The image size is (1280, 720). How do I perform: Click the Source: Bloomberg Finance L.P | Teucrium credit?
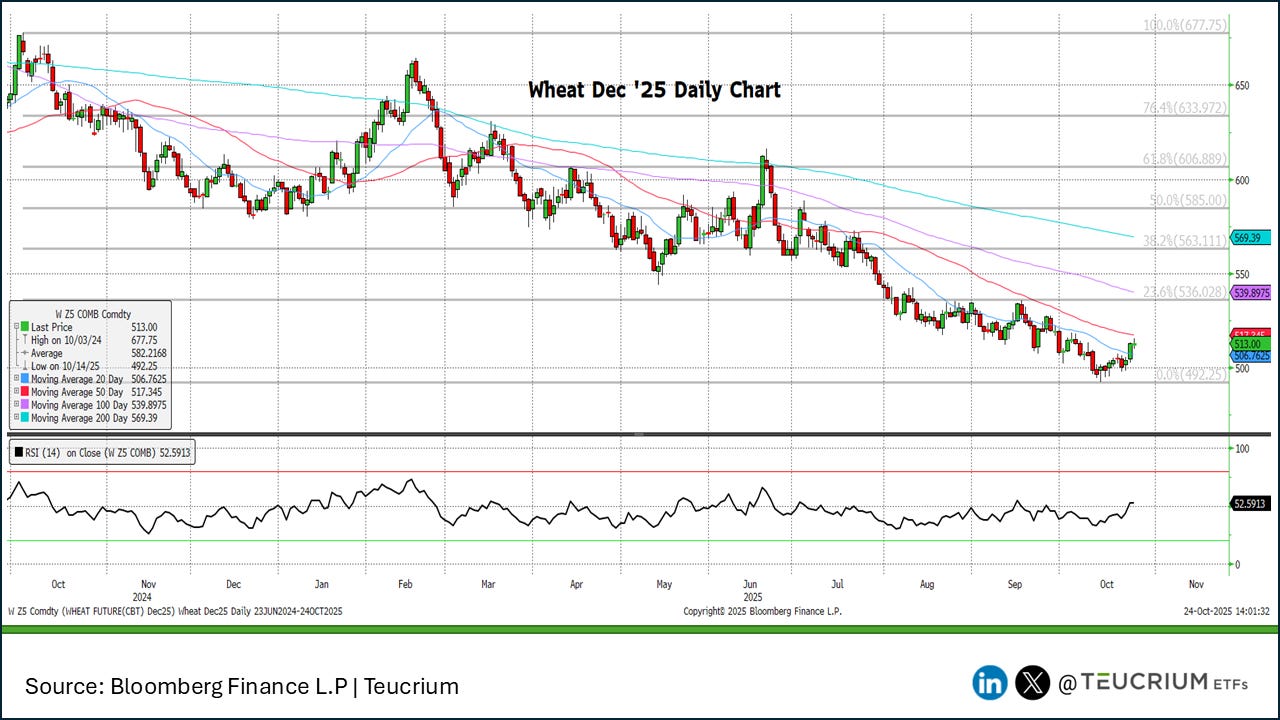242,687
